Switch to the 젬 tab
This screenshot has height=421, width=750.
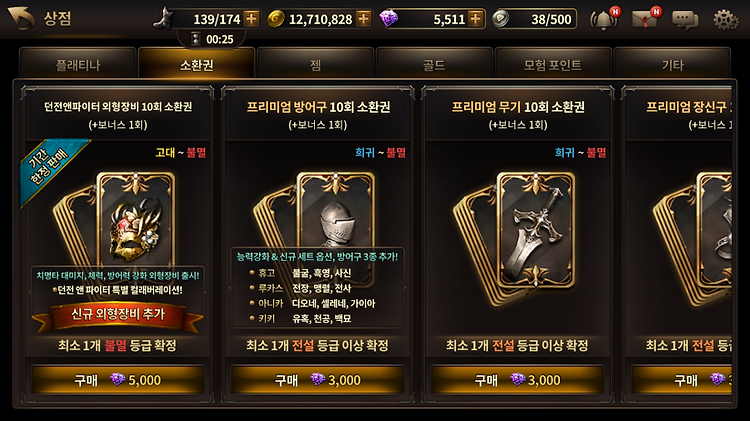[315, 64]
